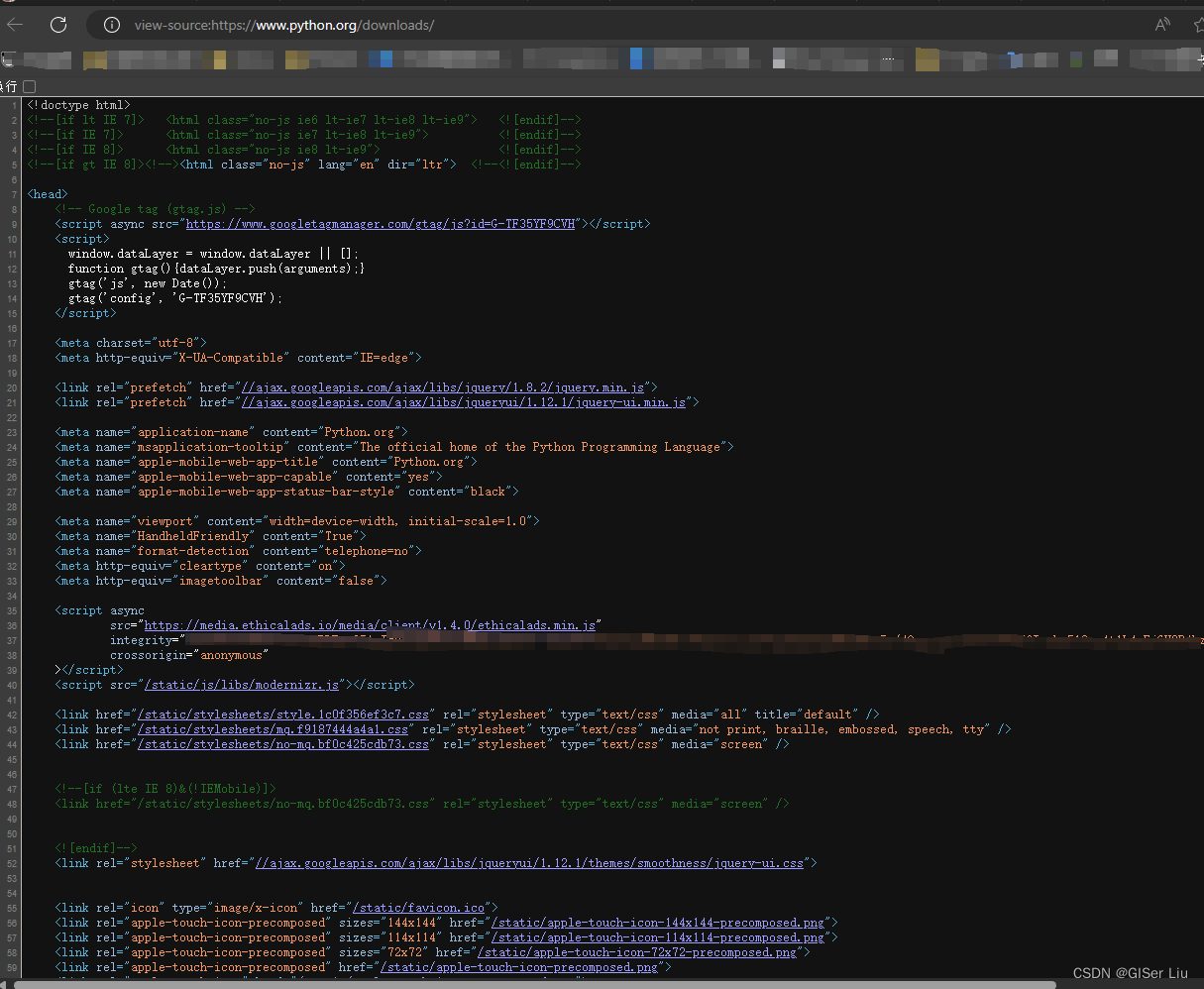Screen dimensions: 1204x989
Task: Open the jquery-ui.min.js prefetch link
Action: pyautogui.click(x=463, y=402)
